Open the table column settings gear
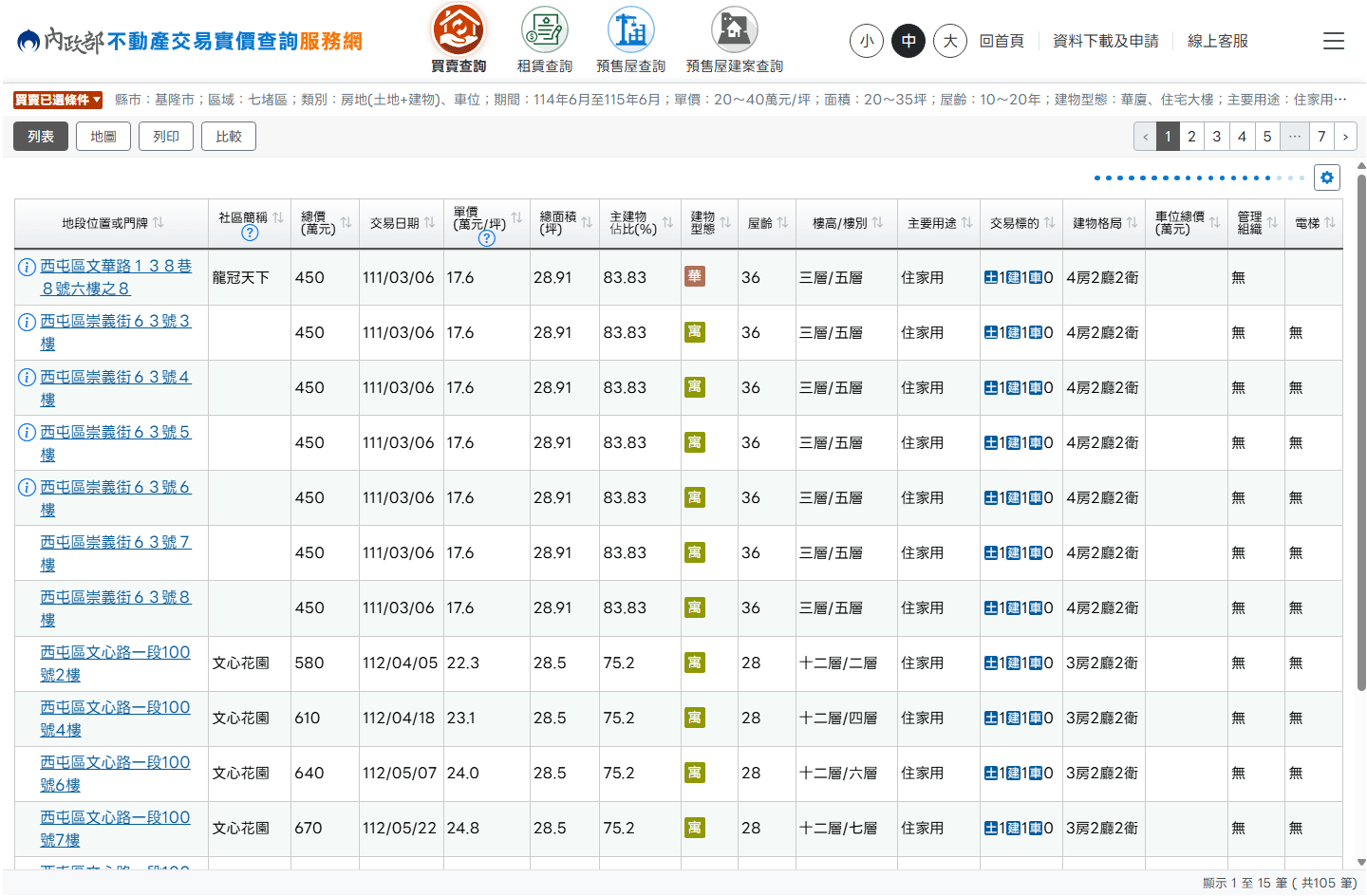1367x896 pixels. (1327, 177)
